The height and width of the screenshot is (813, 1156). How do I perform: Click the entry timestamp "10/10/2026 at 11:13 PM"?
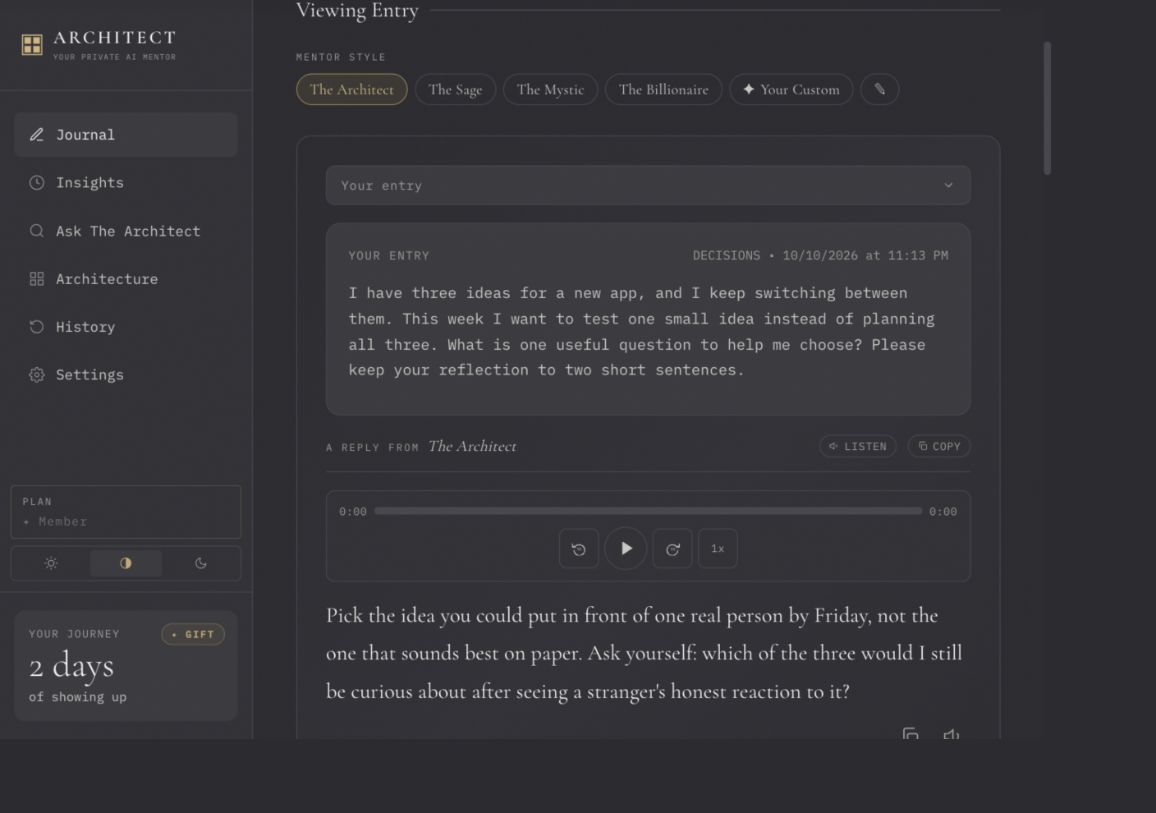point(866,256)
